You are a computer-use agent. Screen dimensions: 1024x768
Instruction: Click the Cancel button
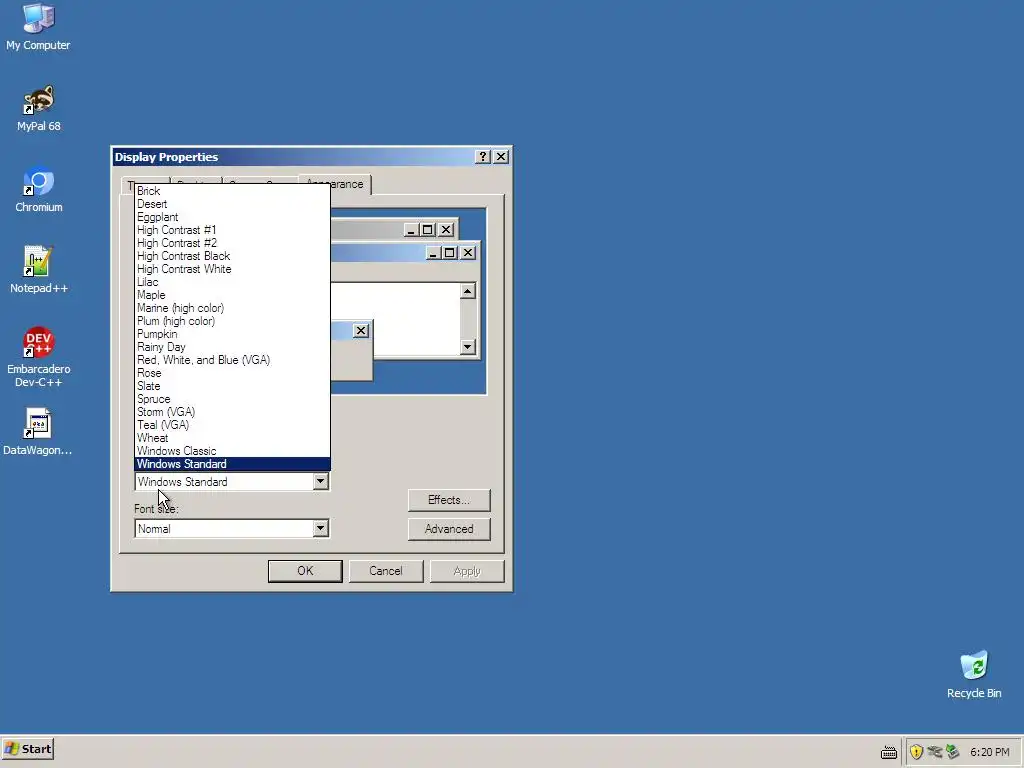386,571
